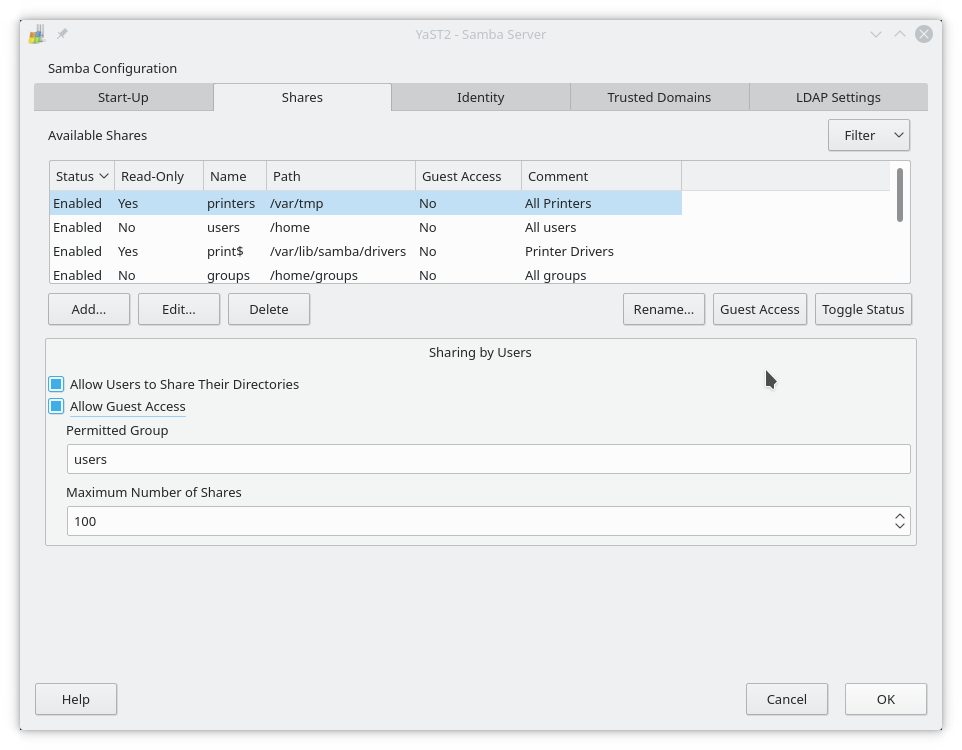The width and height of the screenshot is (962, 750).
Task: Sort shares by Status column header
Action: coord(82,176)
